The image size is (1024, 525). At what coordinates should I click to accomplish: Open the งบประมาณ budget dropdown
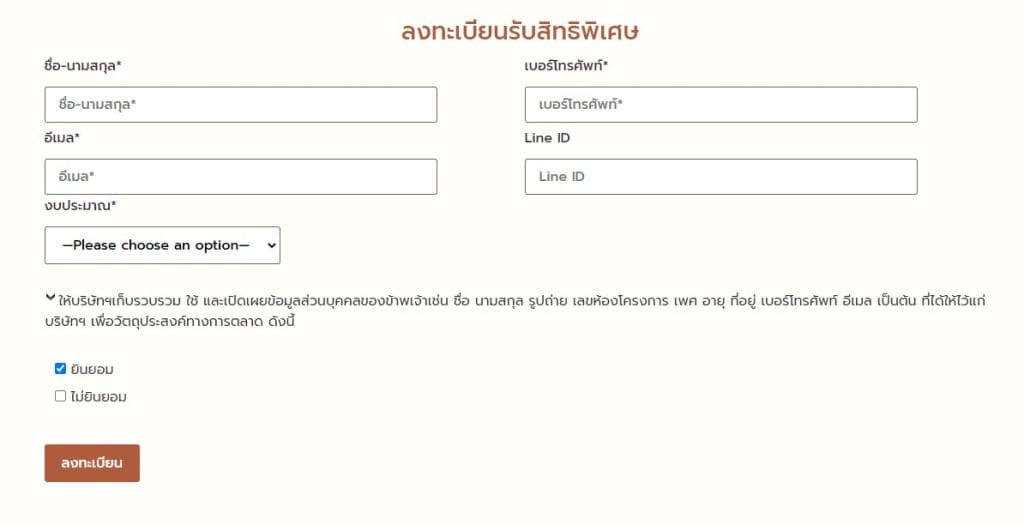pyautogui.click(x=162, y=245)
